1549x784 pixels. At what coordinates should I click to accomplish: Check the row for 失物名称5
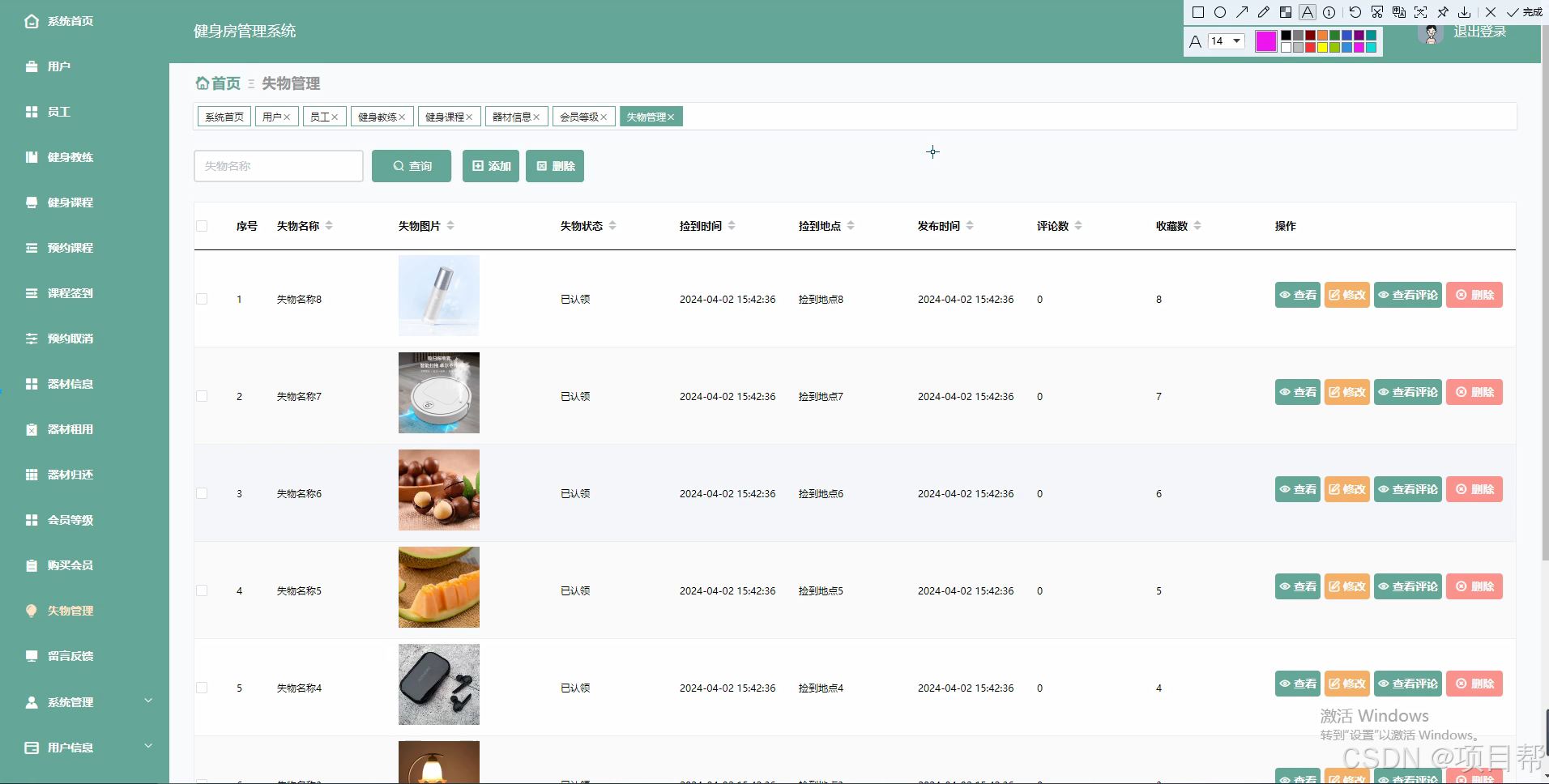click(202, 590)
